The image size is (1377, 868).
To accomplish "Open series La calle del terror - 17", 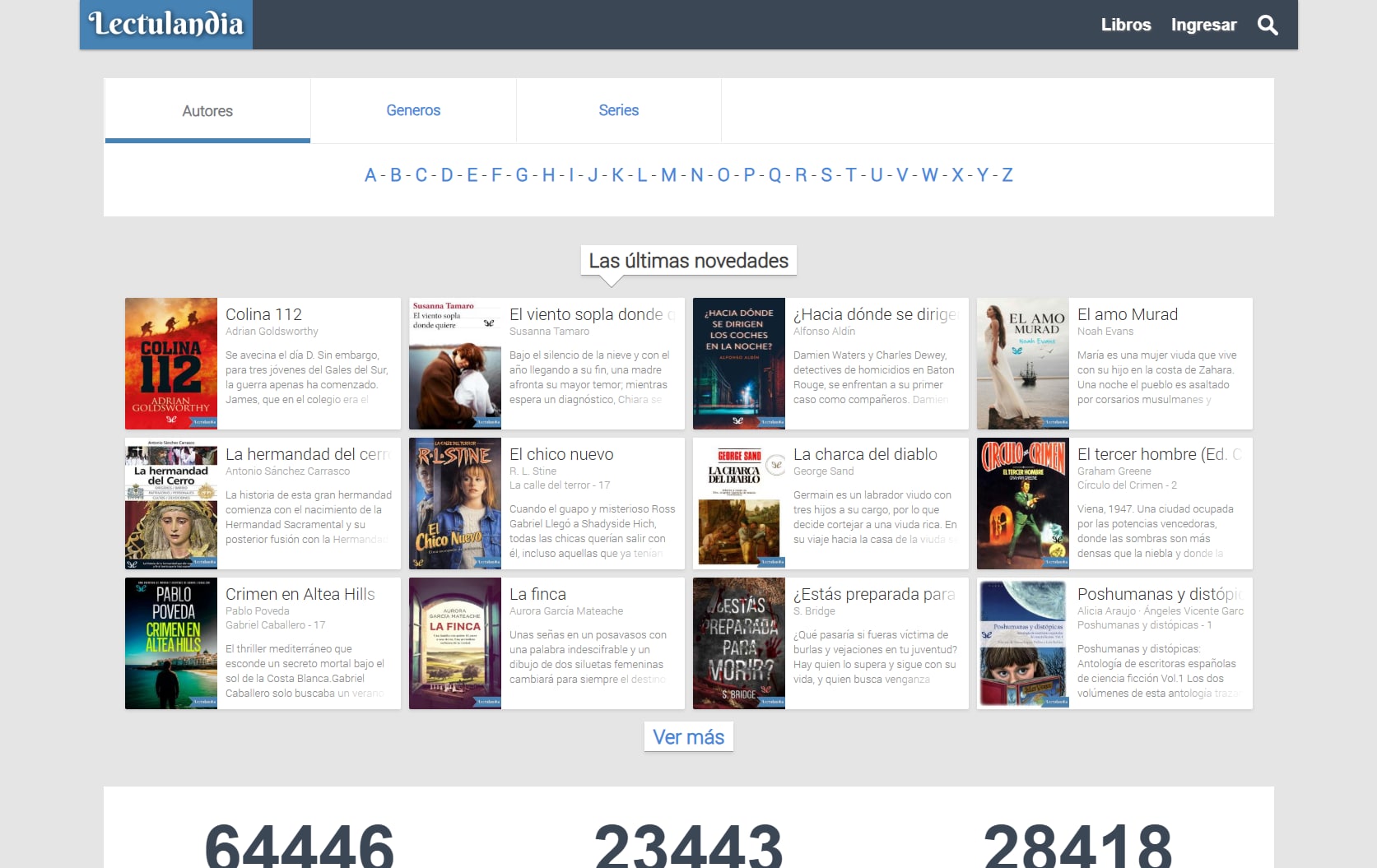I will click(560, 485).
